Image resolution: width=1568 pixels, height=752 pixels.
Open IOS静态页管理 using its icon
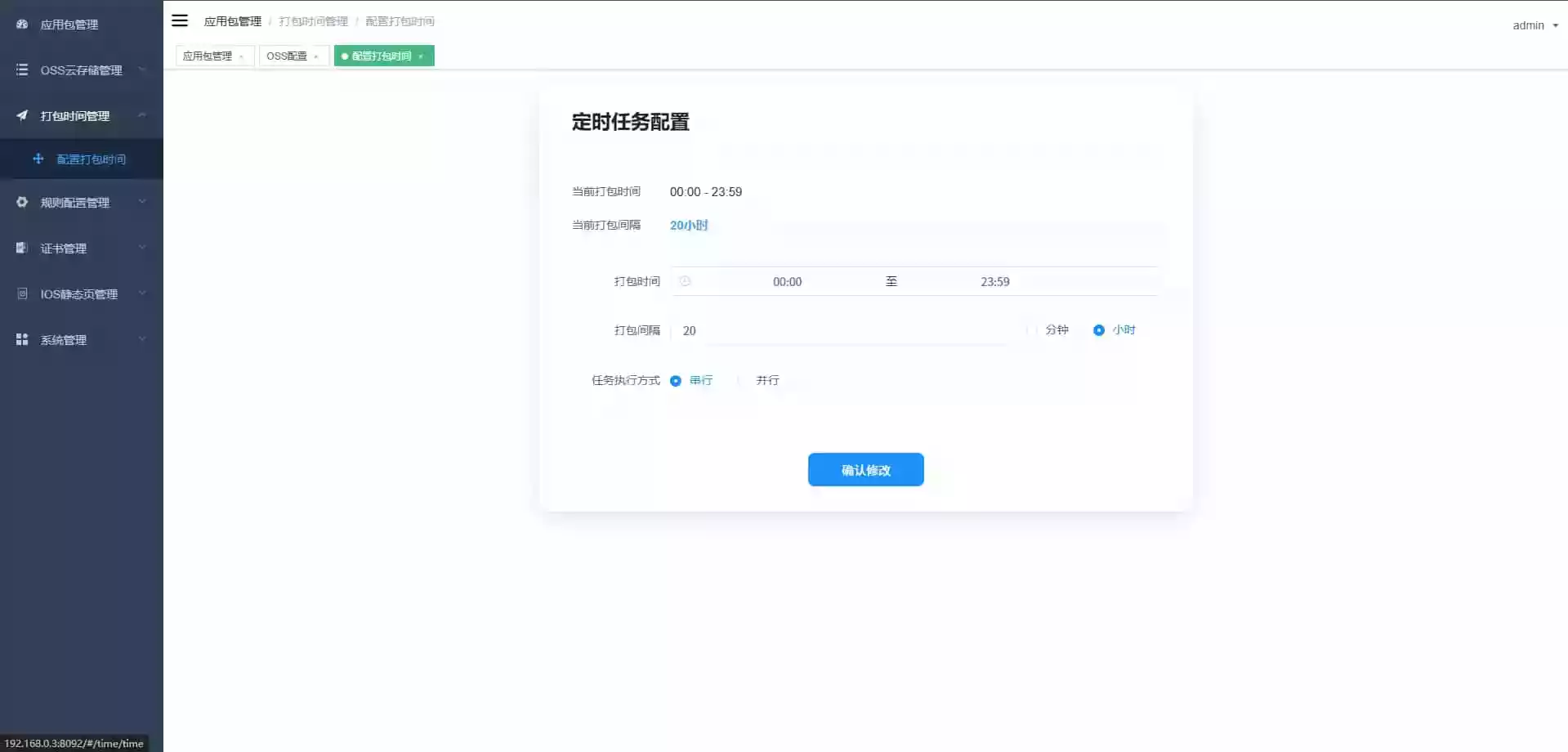pos(21,293)
